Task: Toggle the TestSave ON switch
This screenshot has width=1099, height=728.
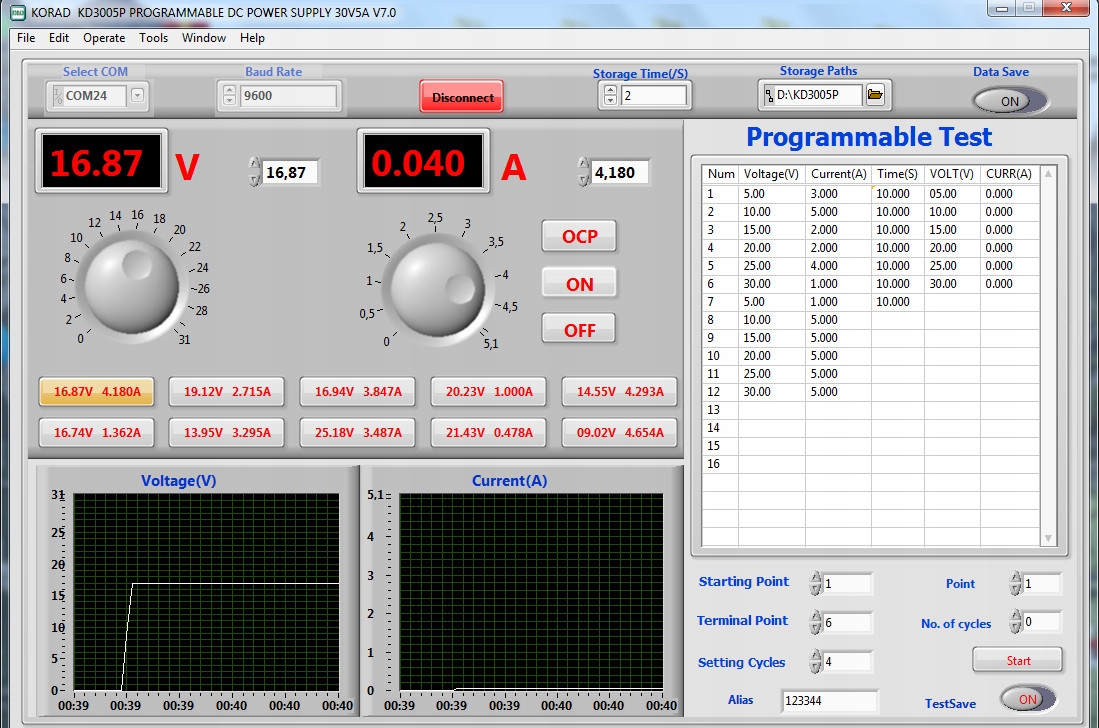Action: 1027,699
